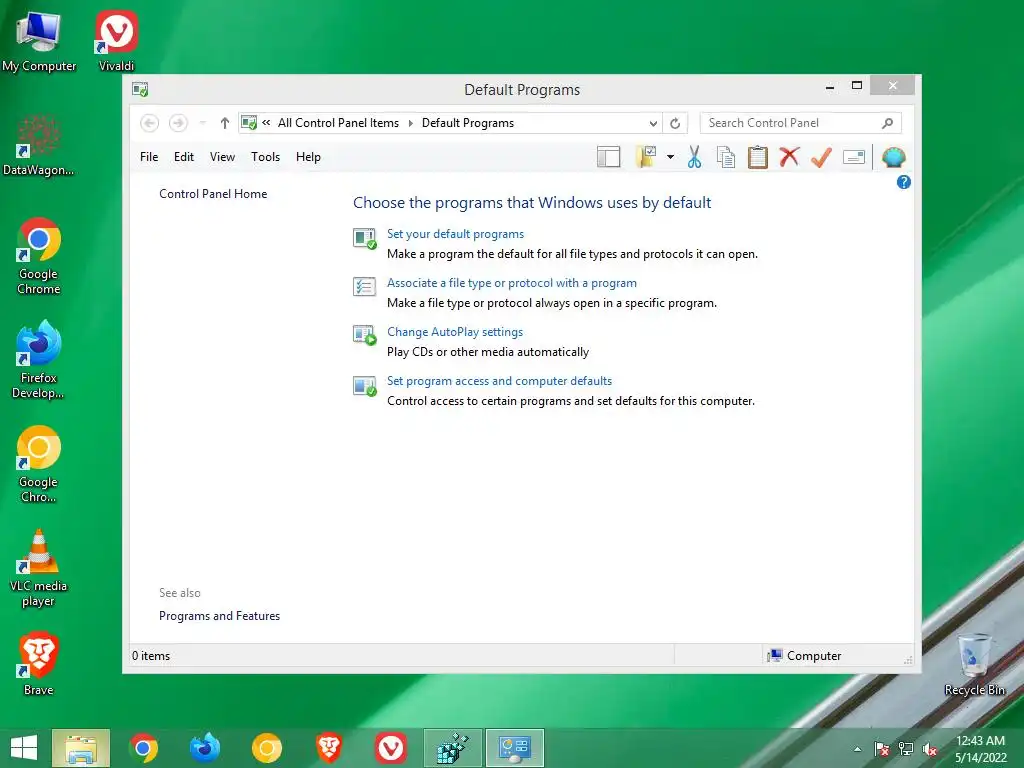
Task: Open Change AutoPlay settings link
Action: point(455,332)
